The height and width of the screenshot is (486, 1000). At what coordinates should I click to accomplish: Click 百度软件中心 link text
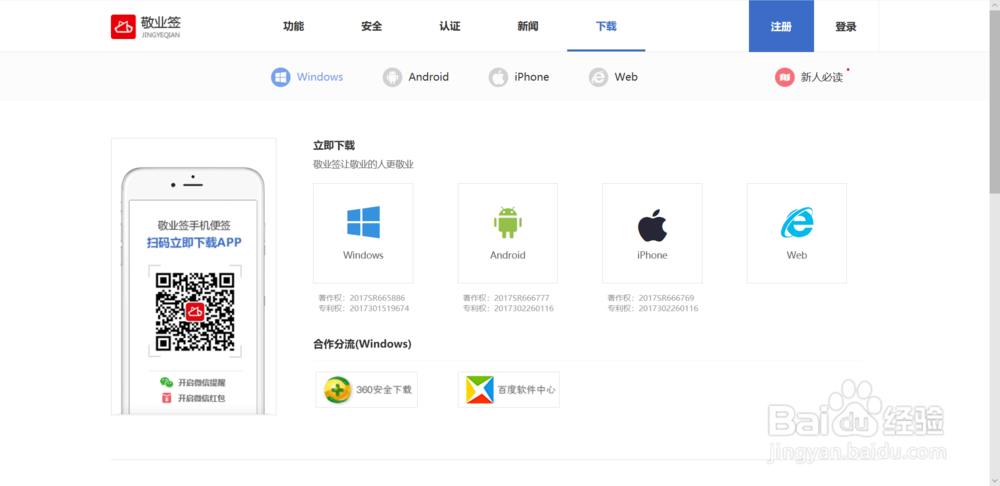point(527,390)
